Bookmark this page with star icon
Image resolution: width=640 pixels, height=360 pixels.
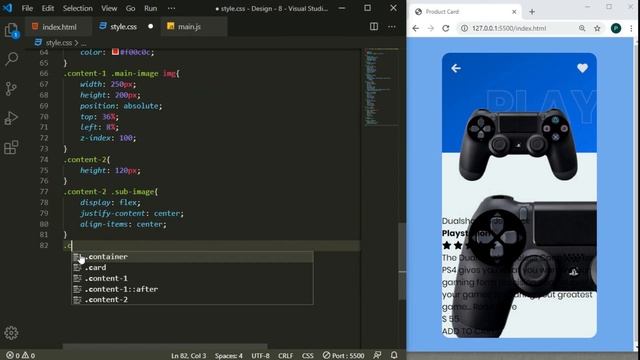[x=597, y=28]
